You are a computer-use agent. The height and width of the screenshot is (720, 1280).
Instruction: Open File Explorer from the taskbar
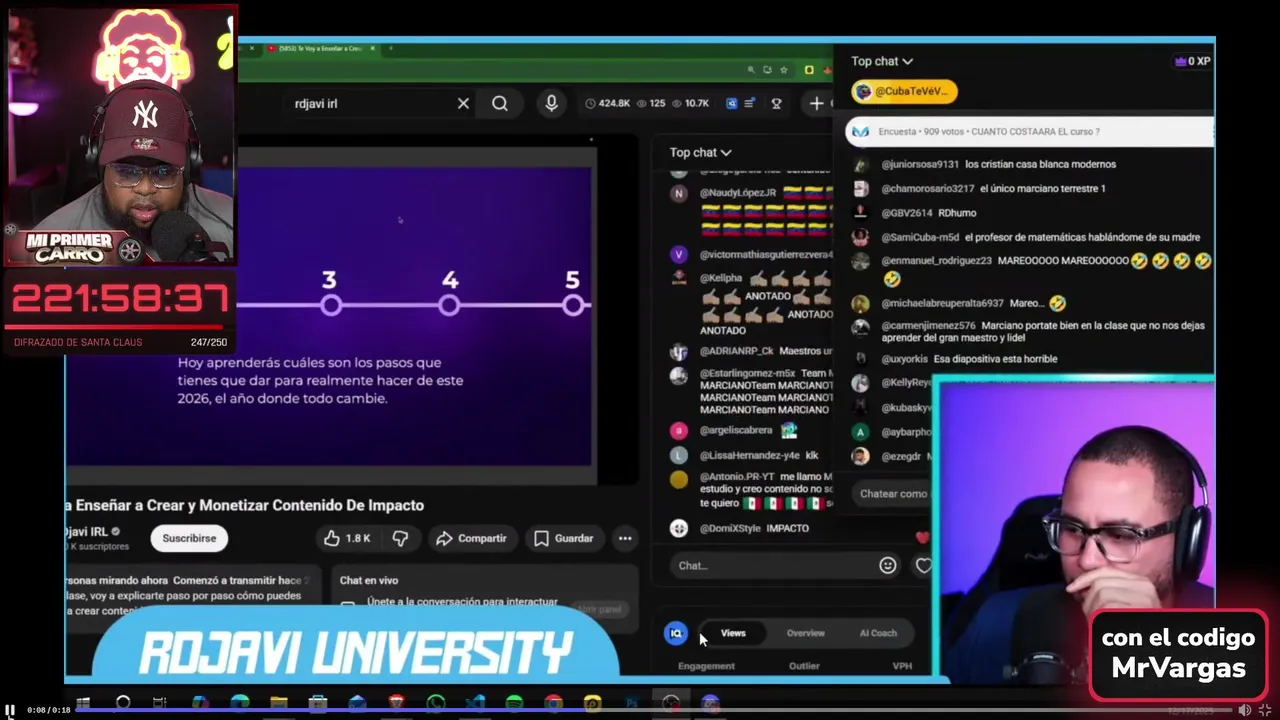(x=279, y=703)
